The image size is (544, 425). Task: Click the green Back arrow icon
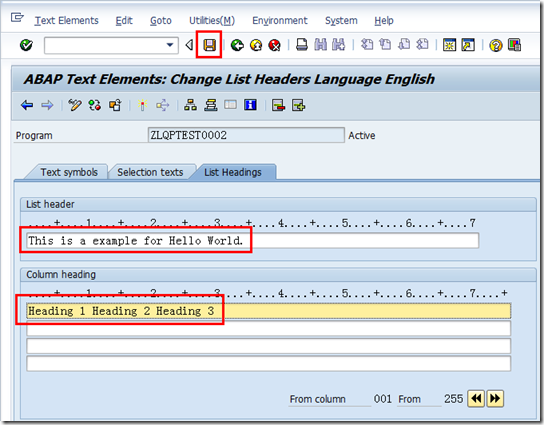coord(237,45)
